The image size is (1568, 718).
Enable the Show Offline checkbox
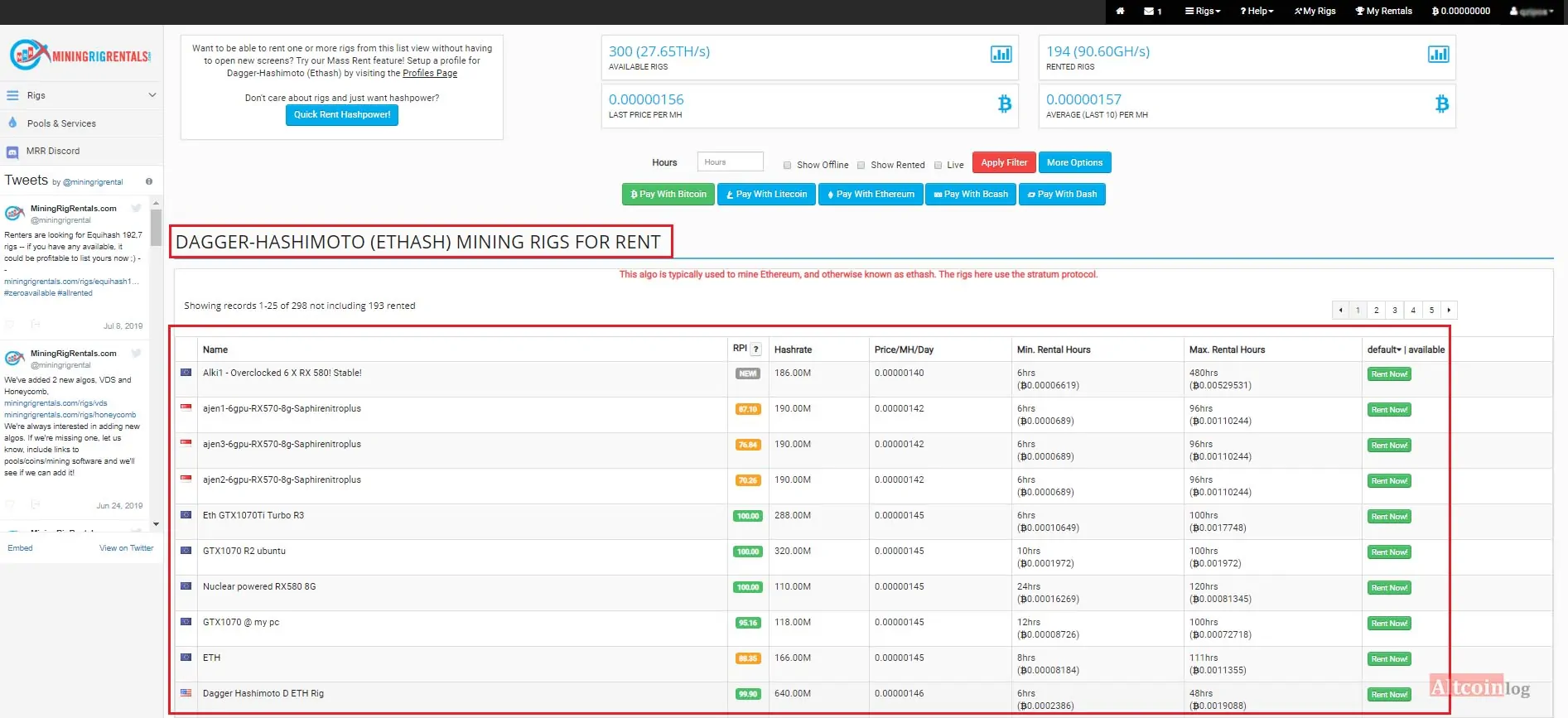[x=787, y=165]
